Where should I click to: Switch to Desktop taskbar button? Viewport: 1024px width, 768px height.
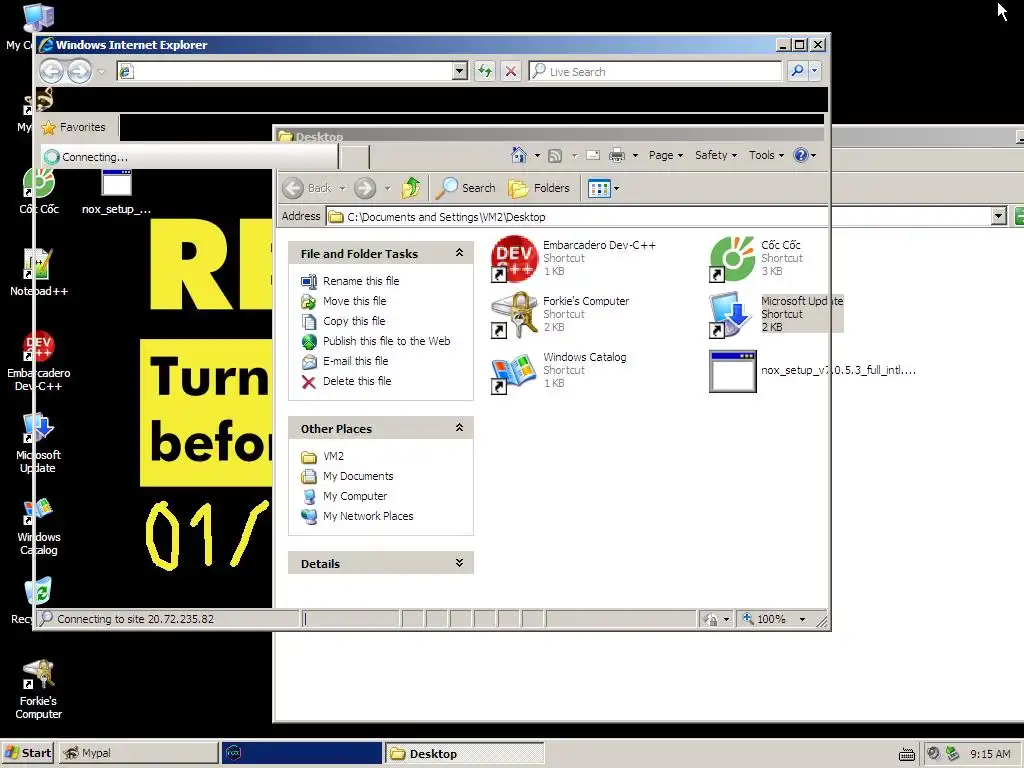coord(464,753)
